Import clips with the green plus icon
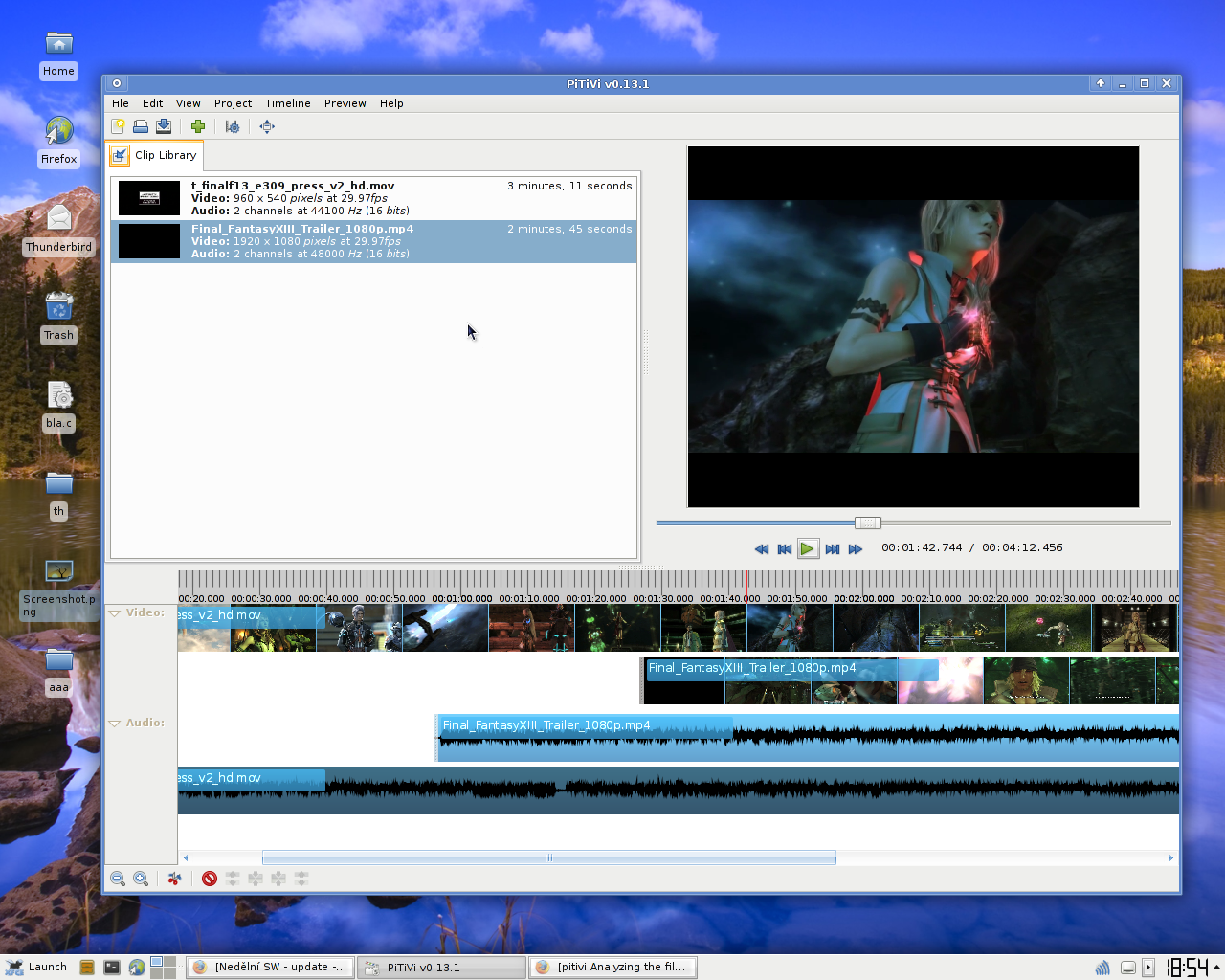The height and width of the screenshot is (980, 1225). coord(198,126)
